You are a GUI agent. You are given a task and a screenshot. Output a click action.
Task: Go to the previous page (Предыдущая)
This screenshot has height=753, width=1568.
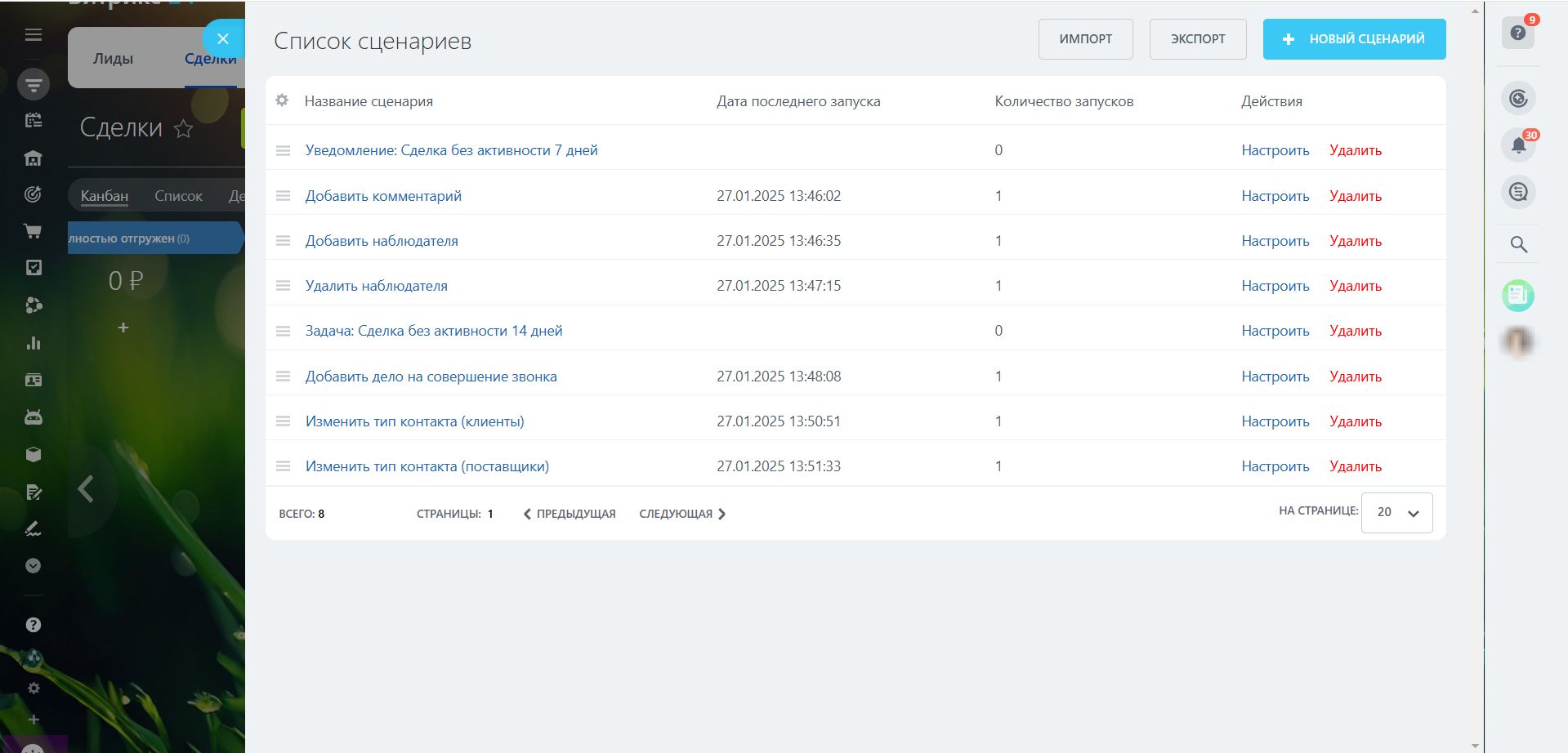click(570, 514)
